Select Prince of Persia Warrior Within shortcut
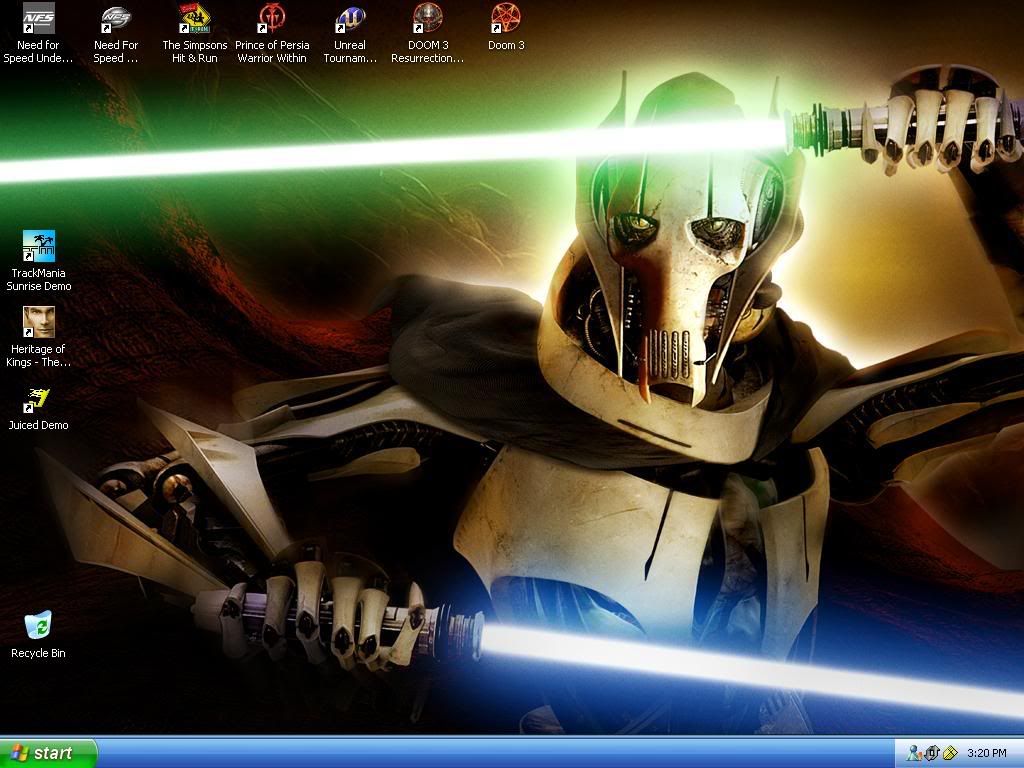The image size is (1024, 768). click(272, 19)
